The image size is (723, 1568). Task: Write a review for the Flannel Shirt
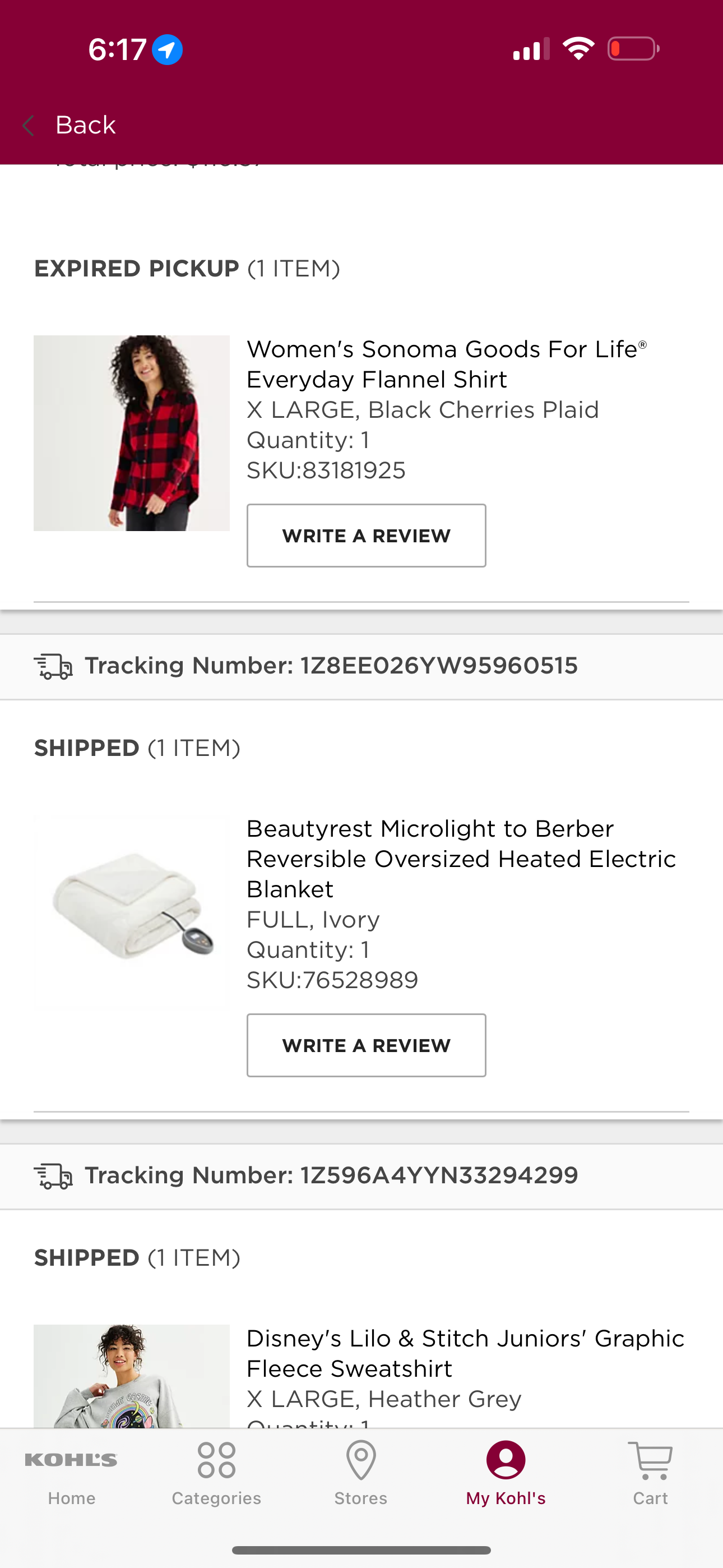point(367,536)
